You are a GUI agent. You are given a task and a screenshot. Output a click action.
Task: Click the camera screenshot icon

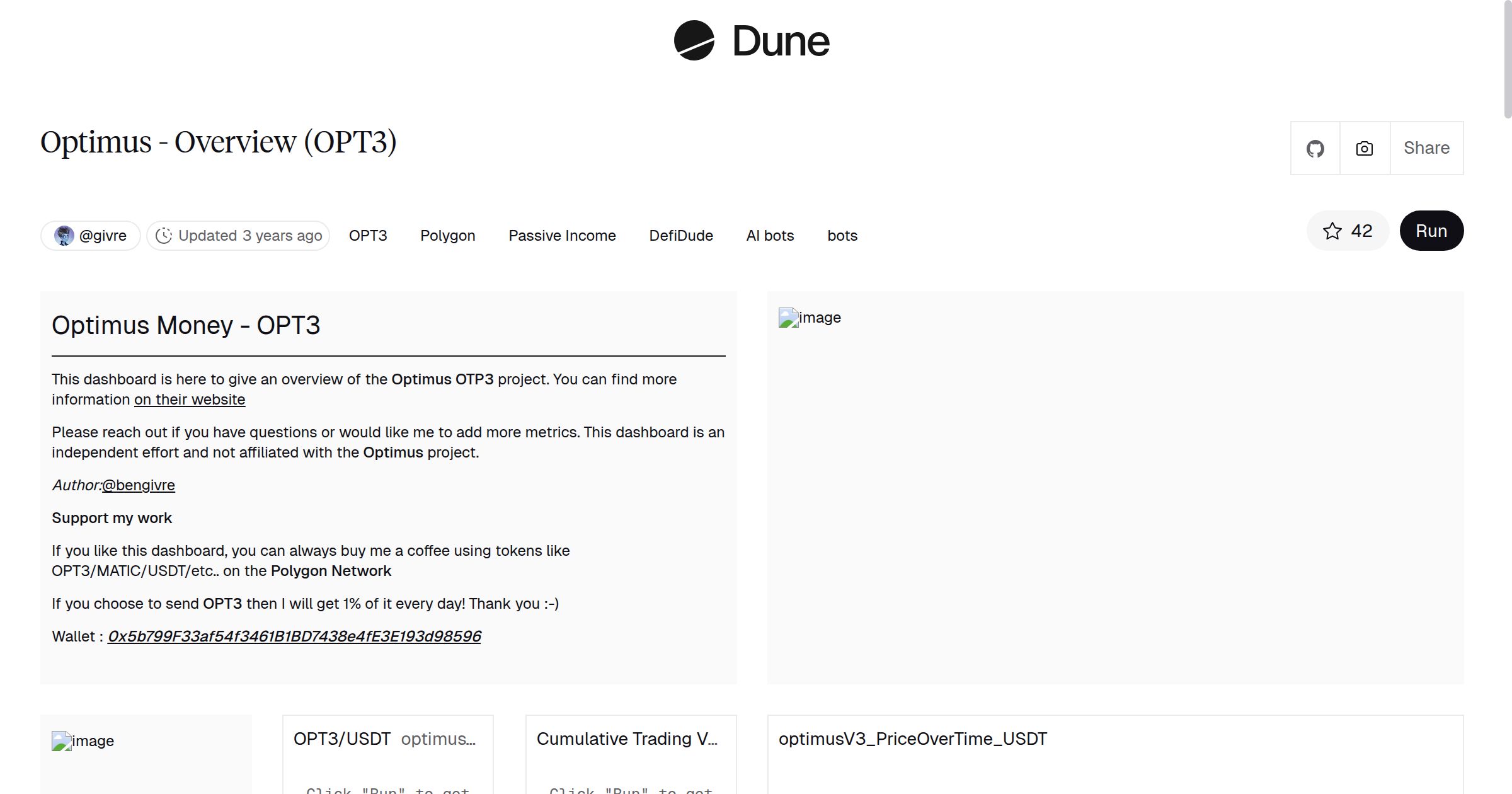1364,149
